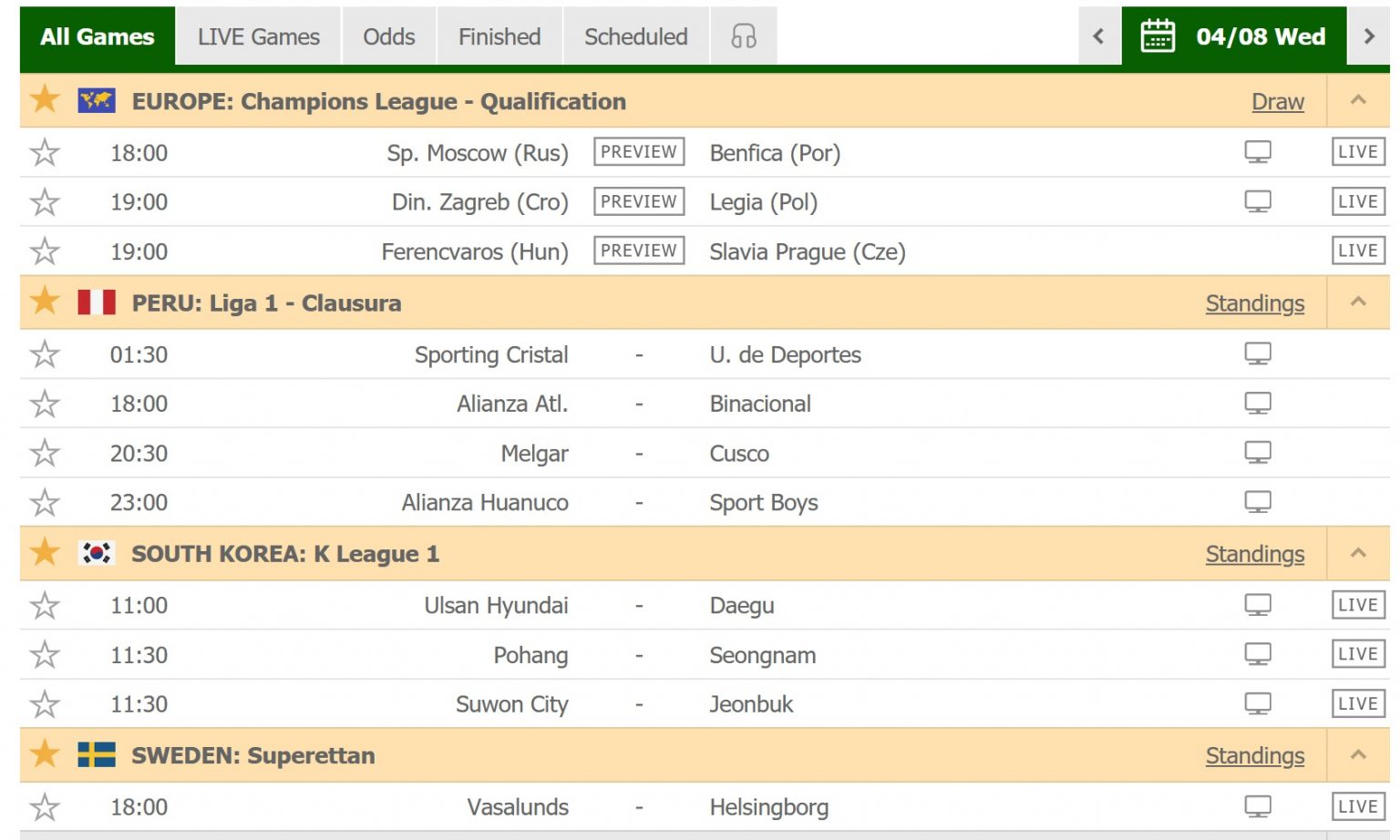This screenshot has width=1400, height=840.
Task: Click TV icon for Melgar vs Cusco
Action: click(x=1258, y=453)
